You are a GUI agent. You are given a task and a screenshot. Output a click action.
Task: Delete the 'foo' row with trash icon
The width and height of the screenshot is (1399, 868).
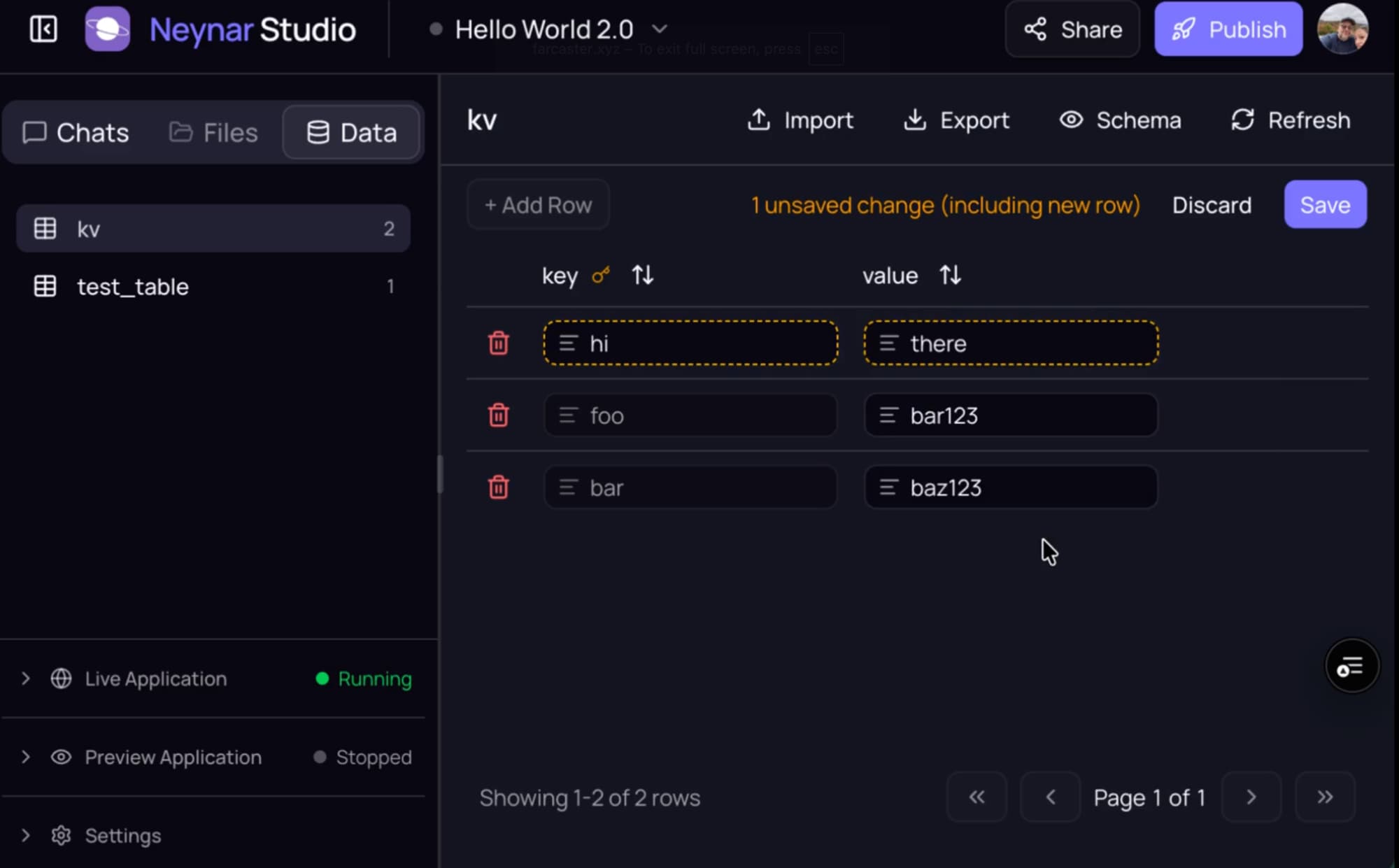click(x=498, y=415)
